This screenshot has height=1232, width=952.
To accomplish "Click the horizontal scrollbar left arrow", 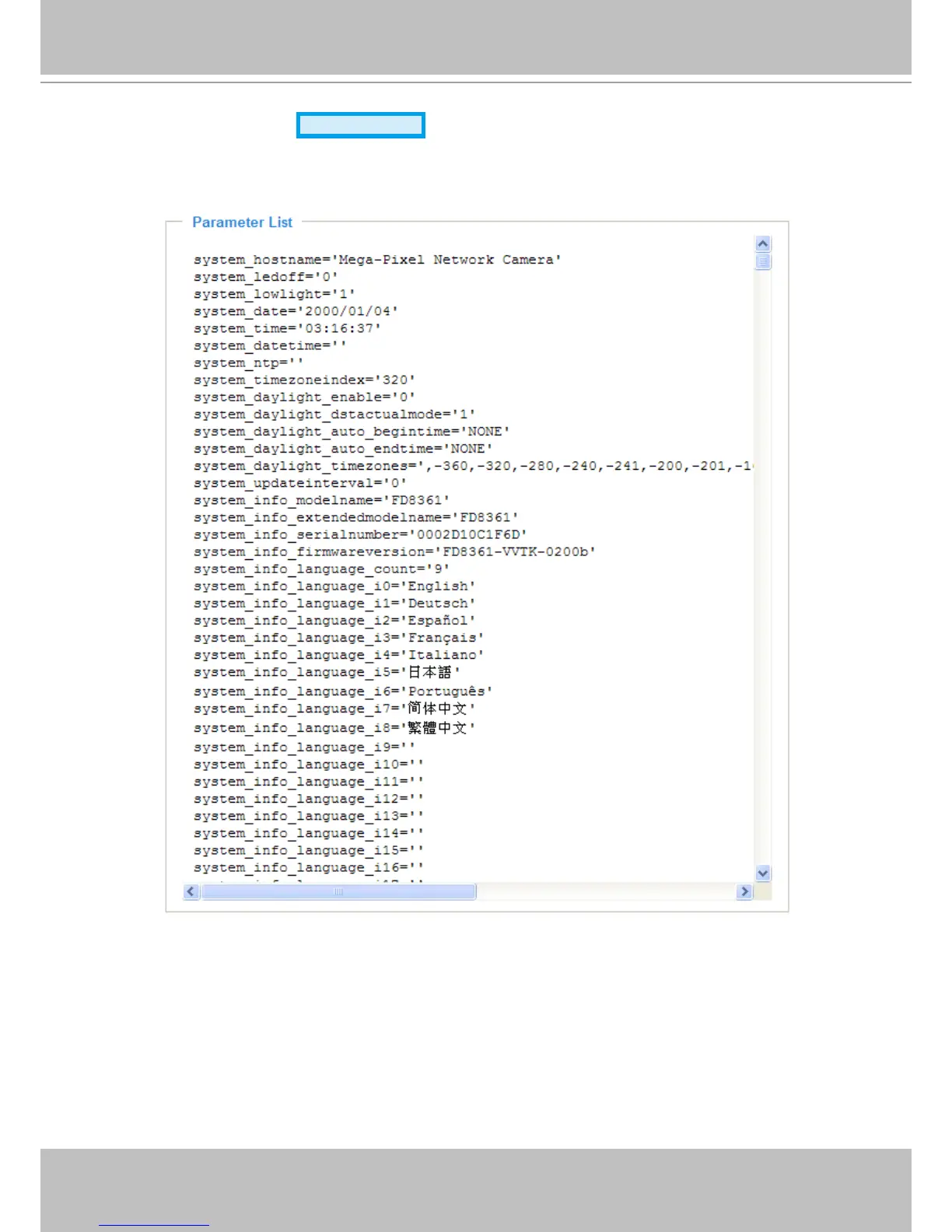I will click(191, 891).
